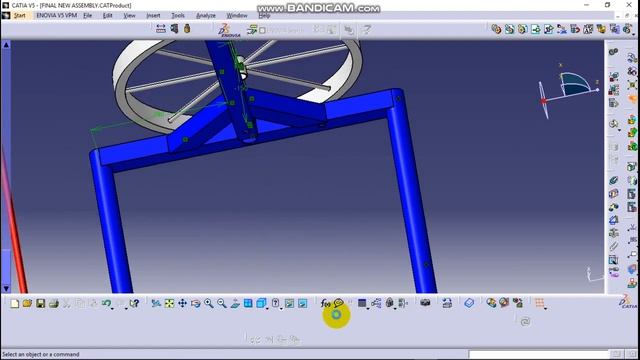Open the Insert menu
Screen dimensions: 640x360
coord(153,16)
